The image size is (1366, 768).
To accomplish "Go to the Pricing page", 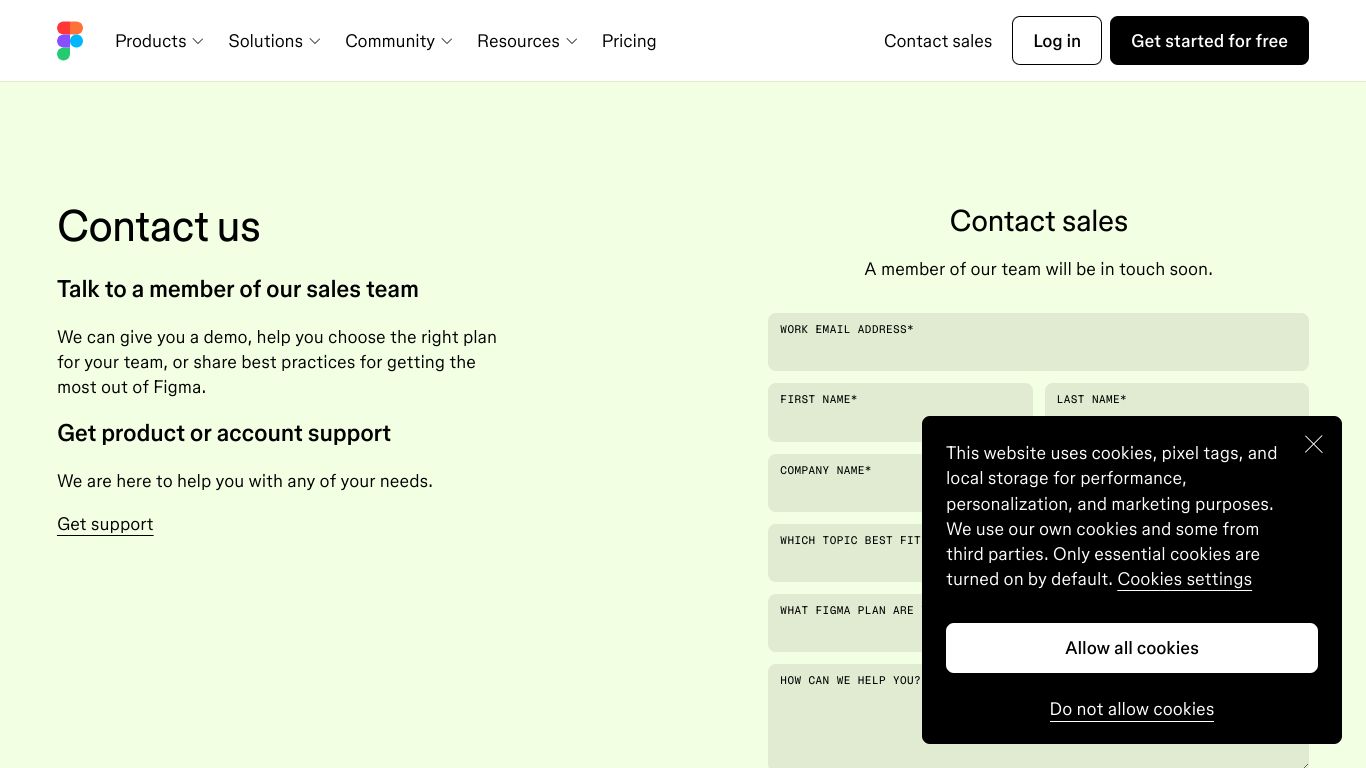I will pyautogui.click(x=629, y=41).
